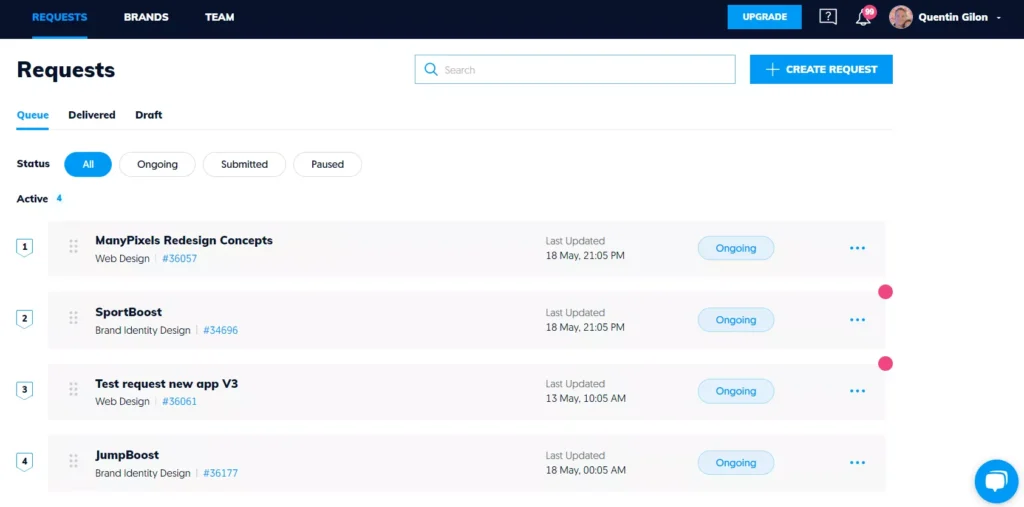This screenshot has height=507, width=1024.
Task: Click the search magnifier icon
Action: point(431,69)
